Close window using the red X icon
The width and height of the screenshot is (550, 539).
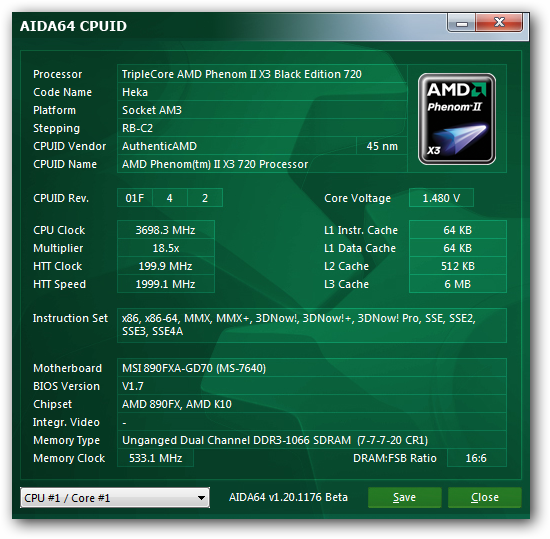click(499, 22)
